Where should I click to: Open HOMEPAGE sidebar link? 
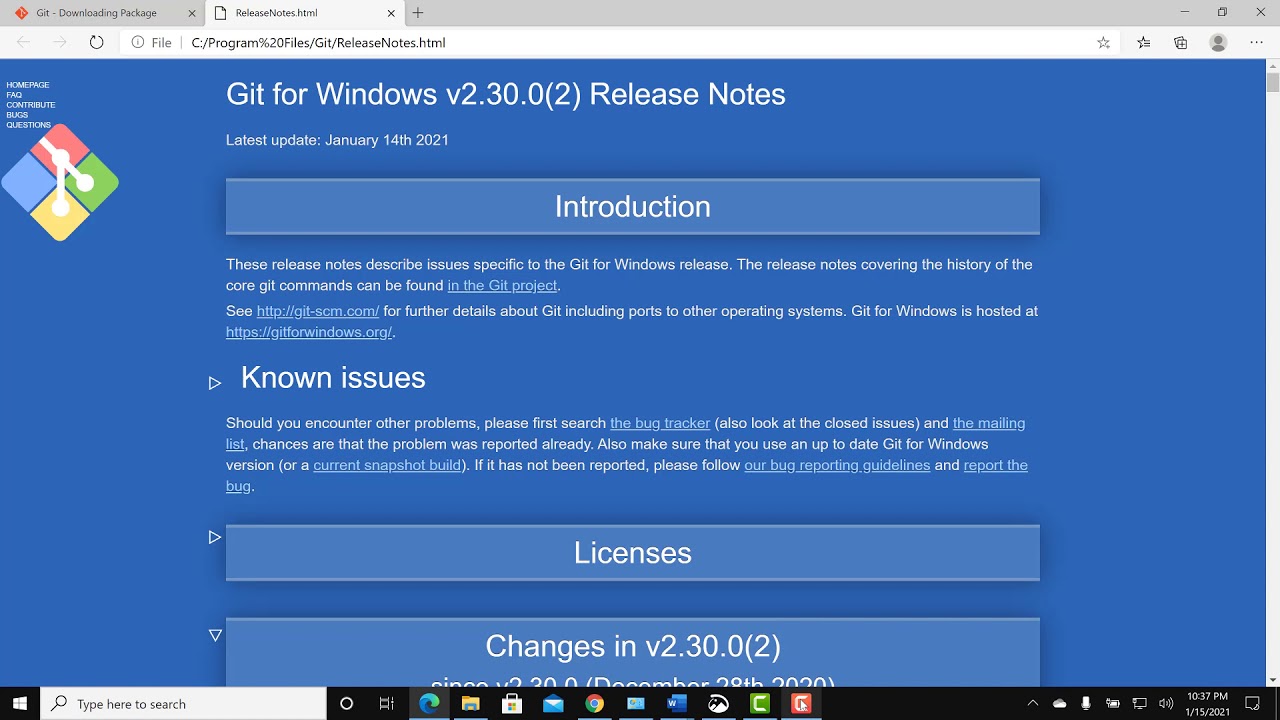pos(28,85)
